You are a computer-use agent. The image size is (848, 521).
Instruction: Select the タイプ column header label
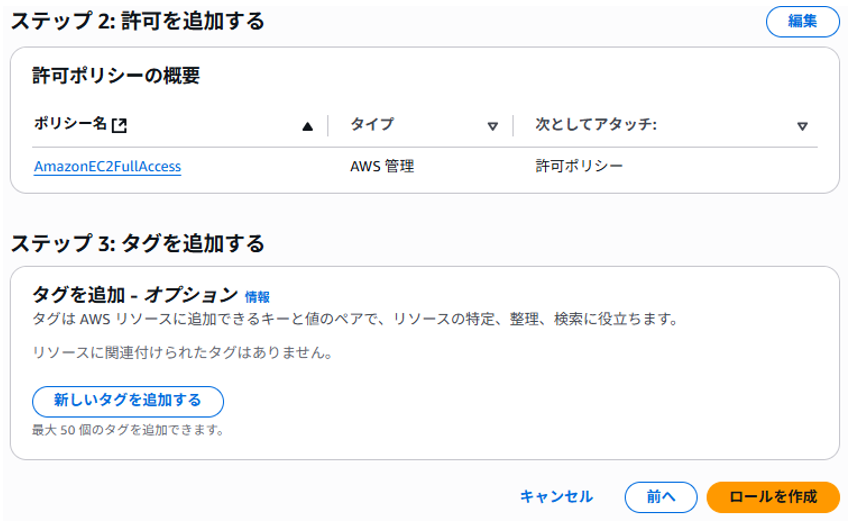click(371, 125)
